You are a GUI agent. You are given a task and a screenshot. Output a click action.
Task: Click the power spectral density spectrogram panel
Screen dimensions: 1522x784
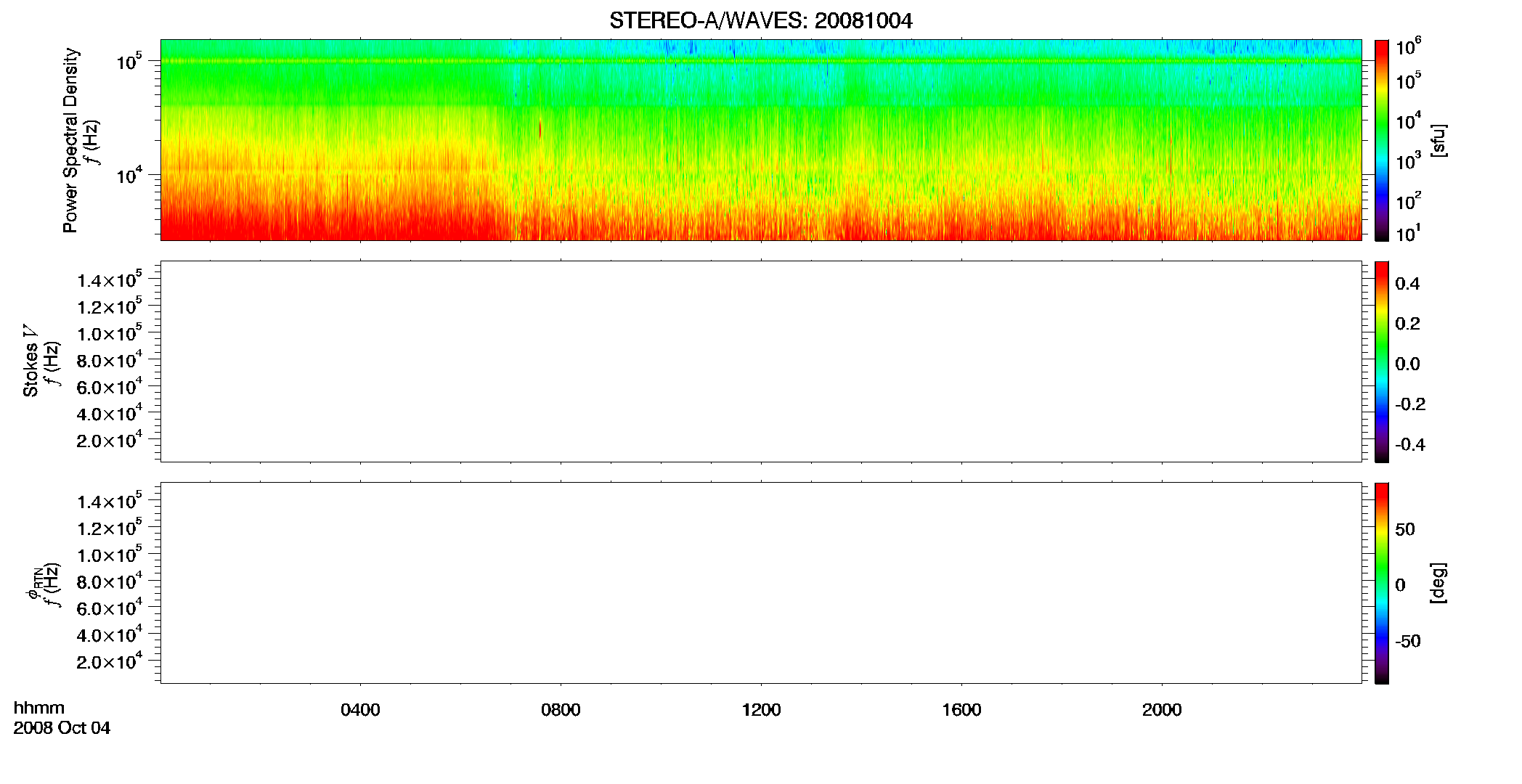pyautogui.click(x=761, y=140)
